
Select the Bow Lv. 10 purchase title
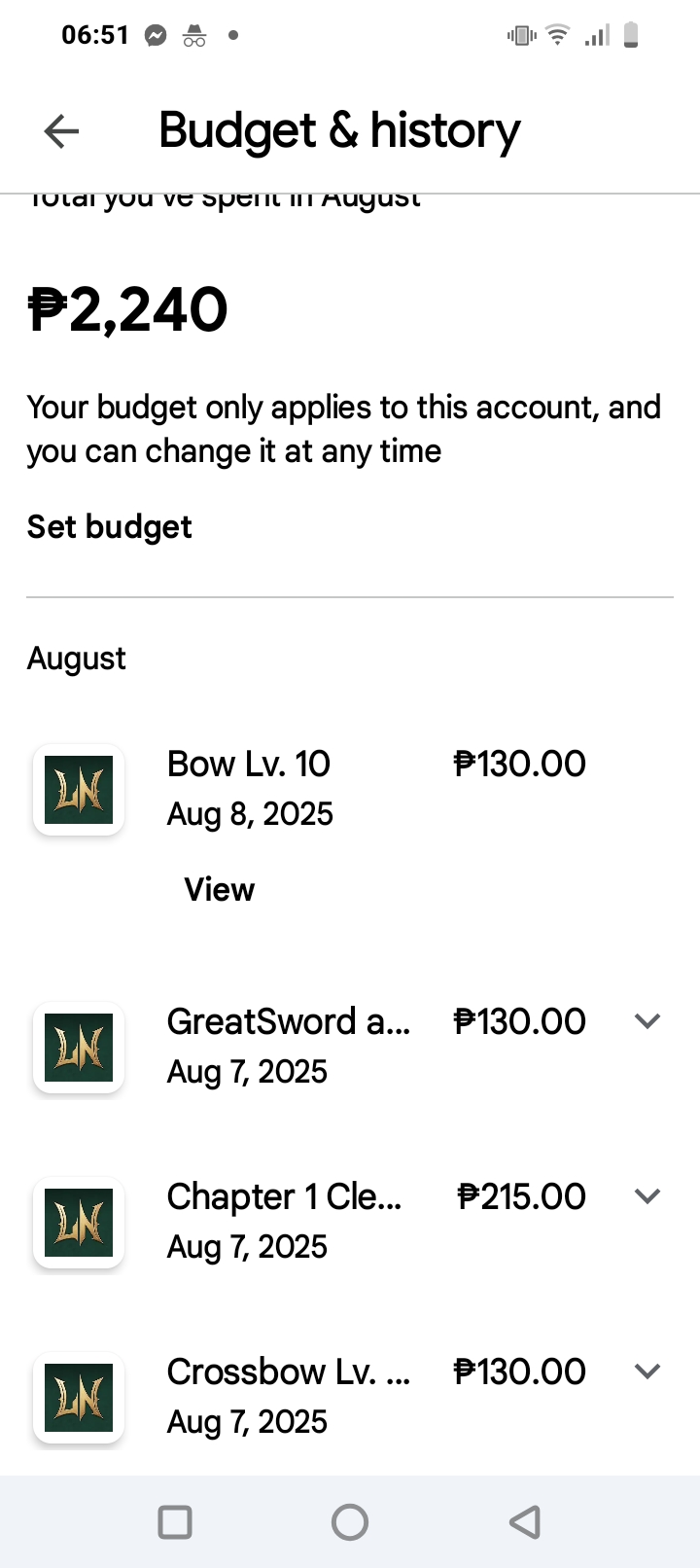point(249,765)
